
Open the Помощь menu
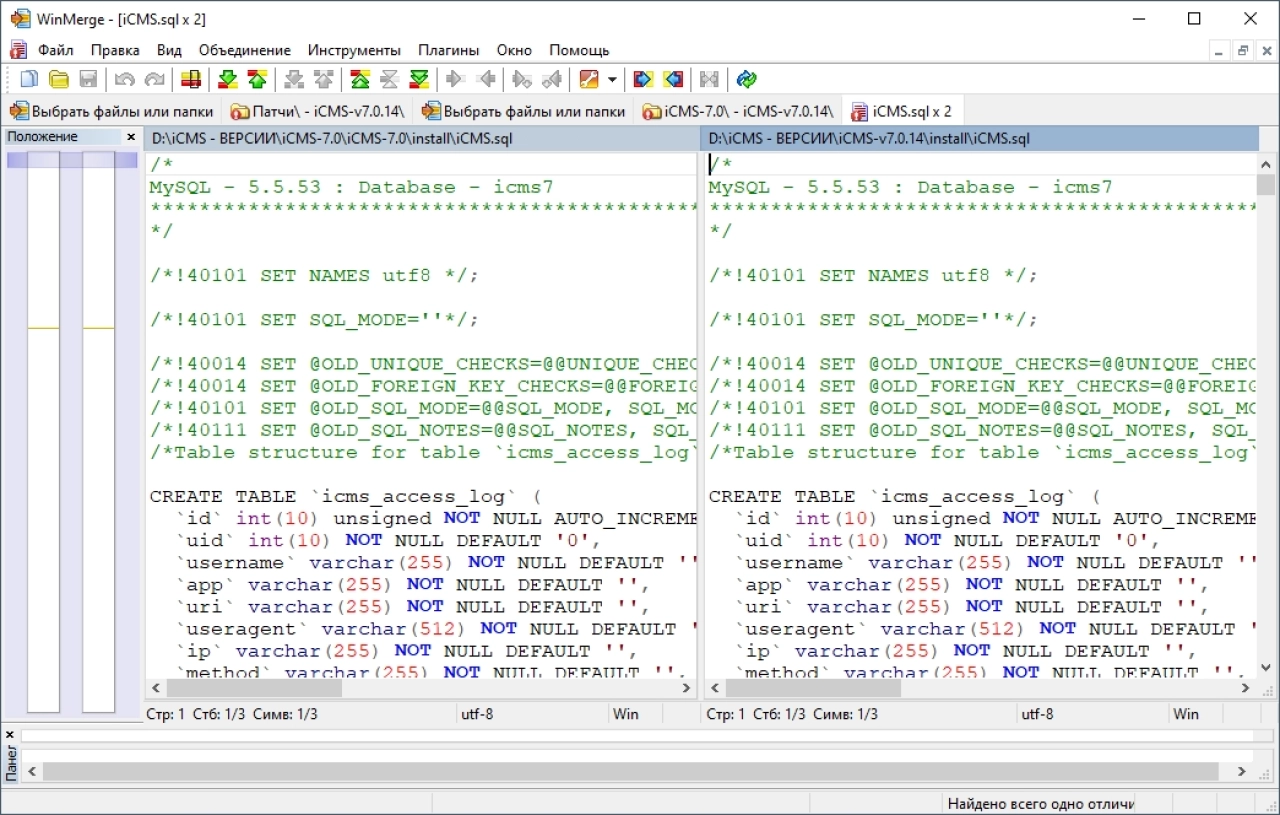[579, 50]
